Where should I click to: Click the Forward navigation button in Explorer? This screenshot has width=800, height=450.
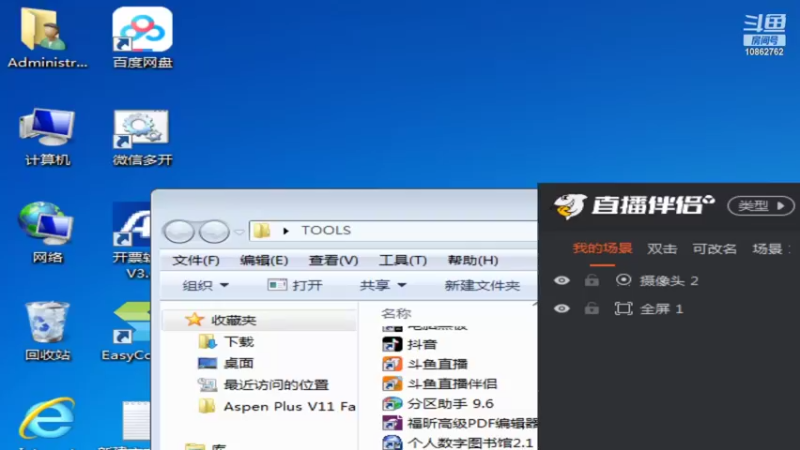click(x=214, y=232)
